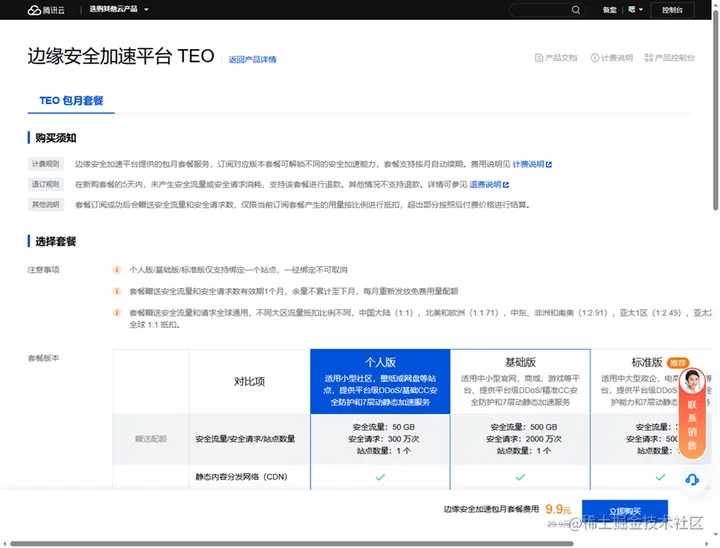Select the 个人版 plan card

[x=380, y=382]
